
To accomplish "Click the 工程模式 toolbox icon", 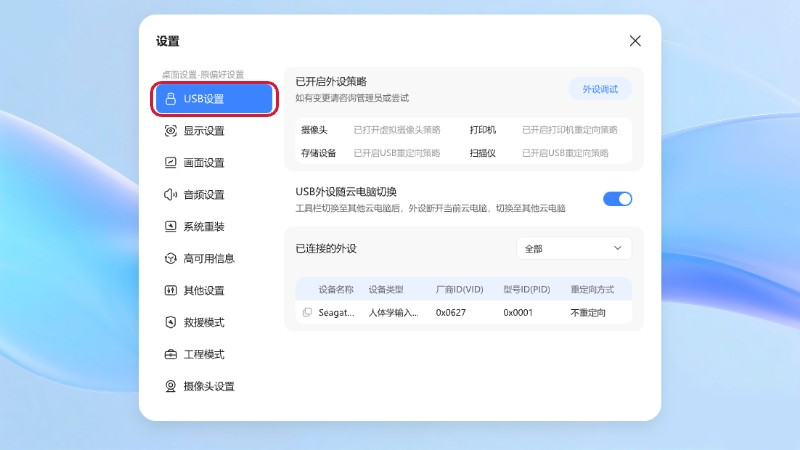I will click(x=170, y=355).
